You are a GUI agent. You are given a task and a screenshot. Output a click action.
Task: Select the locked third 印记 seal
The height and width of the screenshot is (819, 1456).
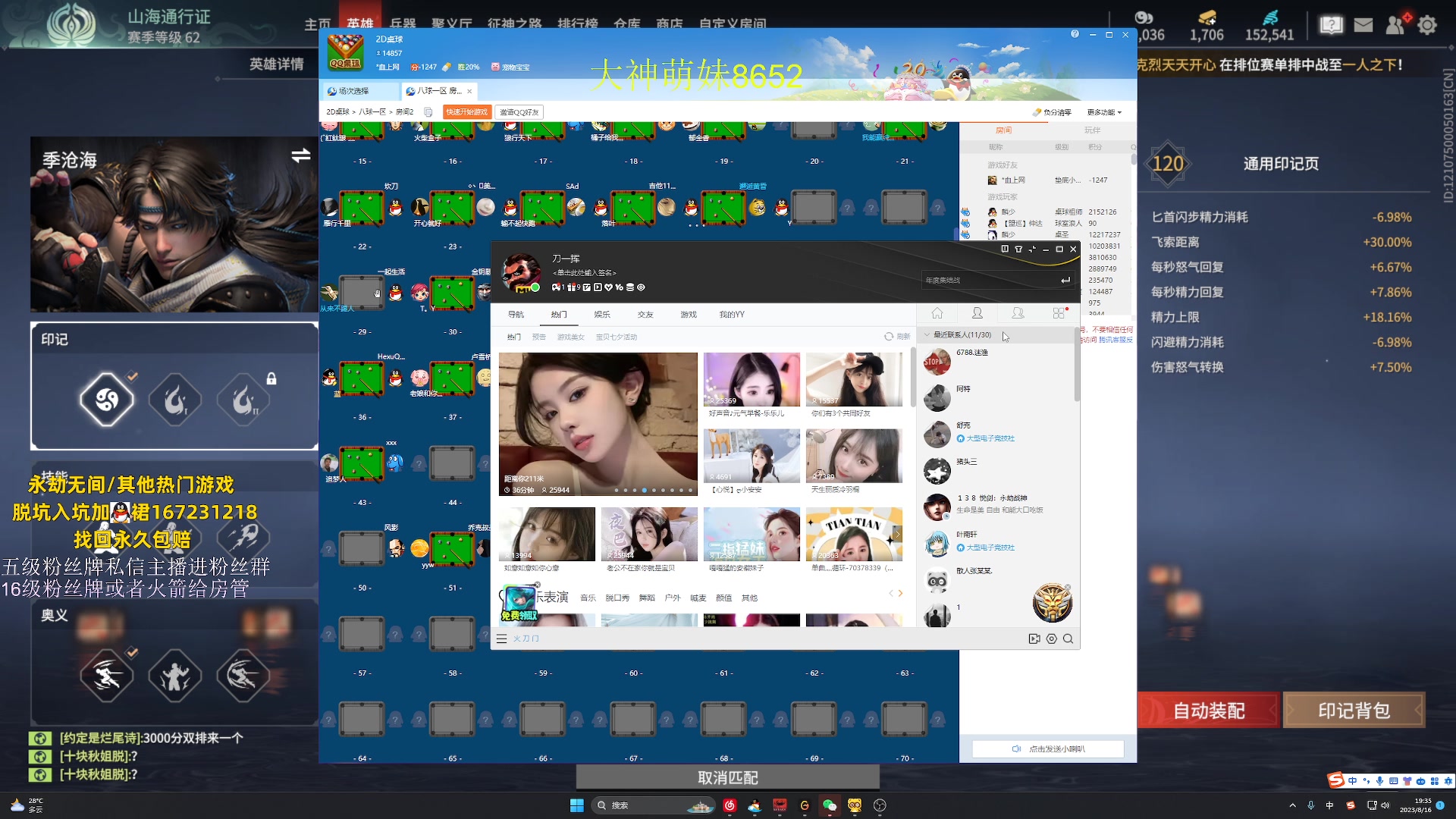pos(244,399)
